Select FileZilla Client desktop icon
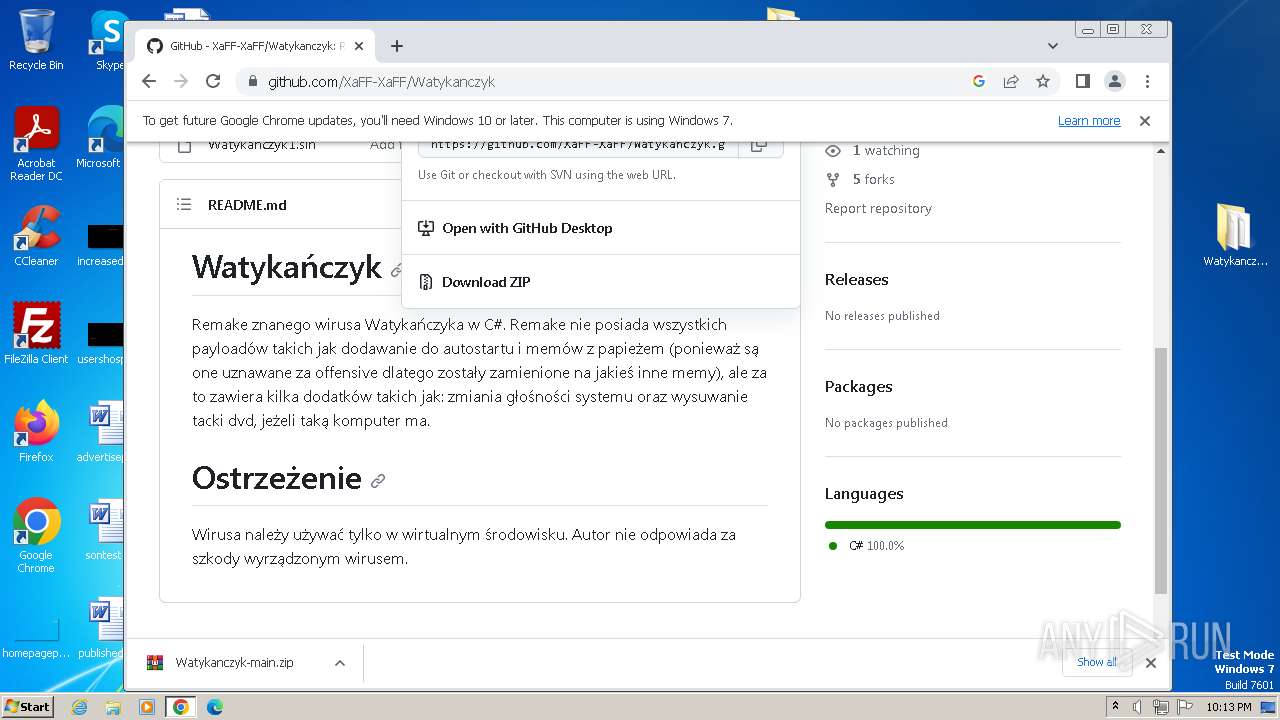 pos(36,334)
